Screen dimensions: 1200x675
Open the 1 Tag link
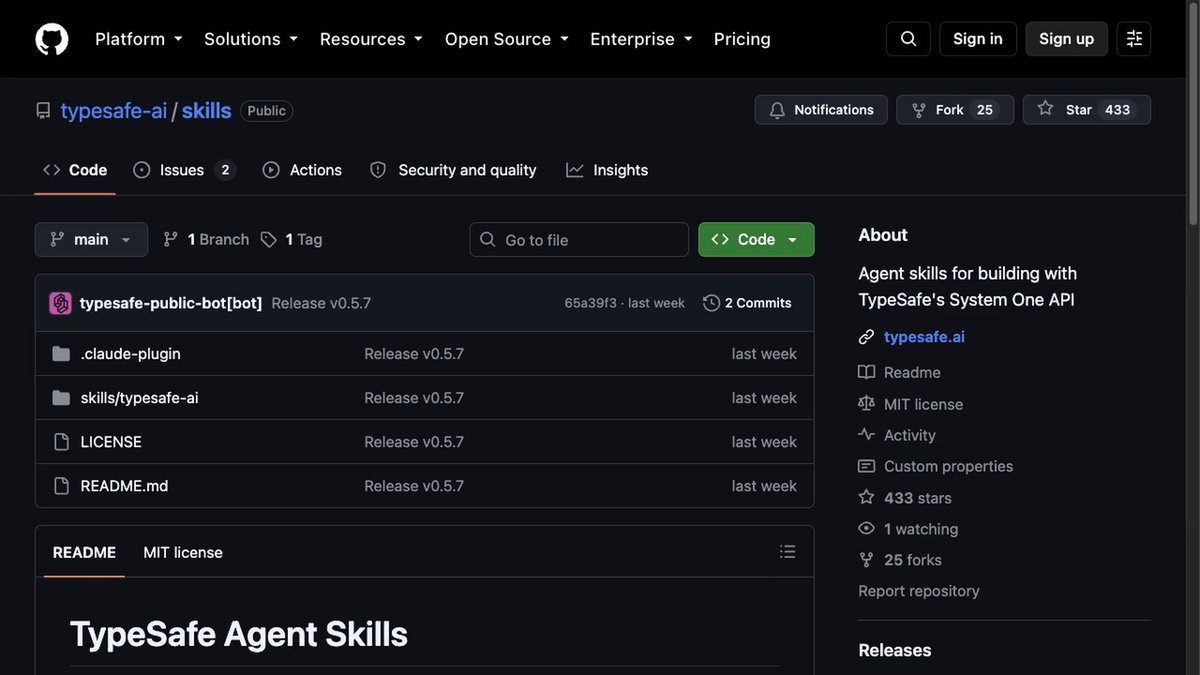click(292, 239)
